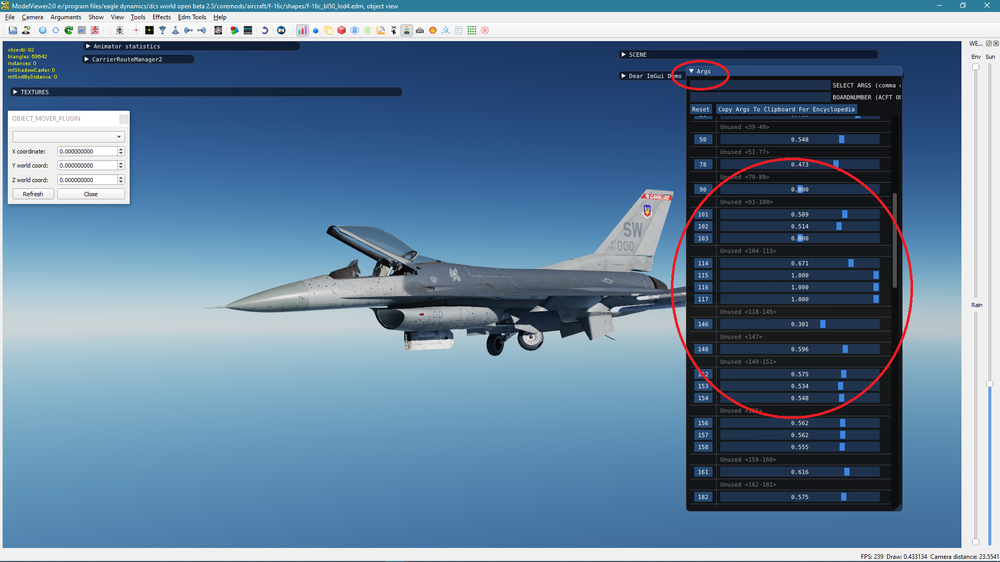Open the File menu
This screenshot has height=562, width=1000.
point(10,17)
